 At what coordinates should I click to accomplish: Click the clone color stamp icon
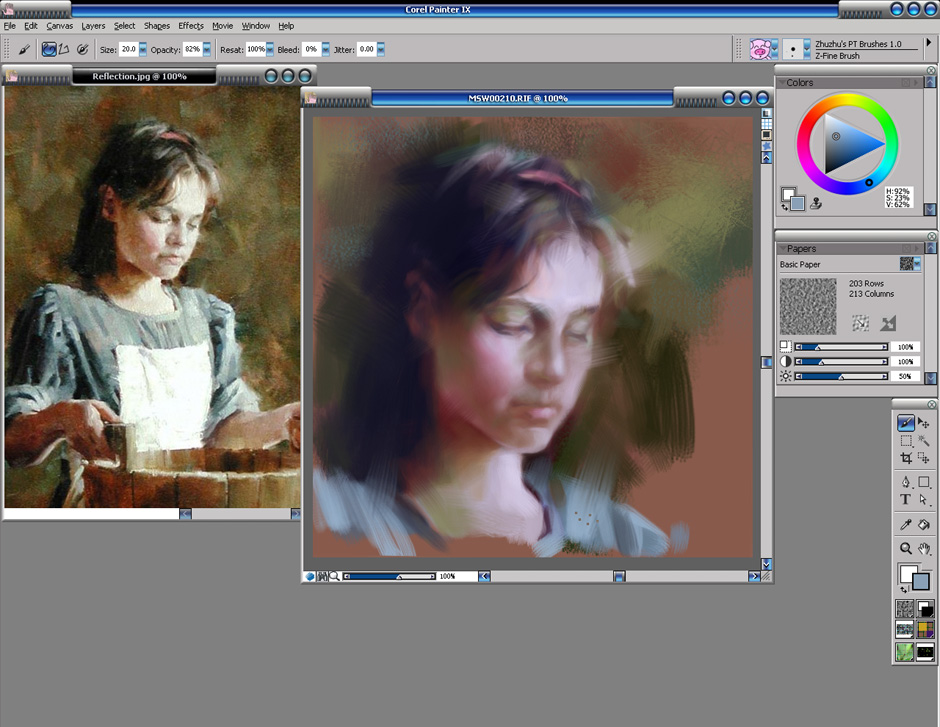coord(815,203)
